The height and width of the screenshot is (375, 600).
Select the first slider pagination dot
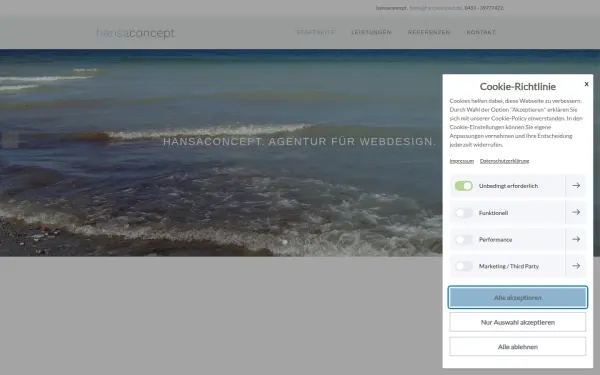click(x=285, y=242)
